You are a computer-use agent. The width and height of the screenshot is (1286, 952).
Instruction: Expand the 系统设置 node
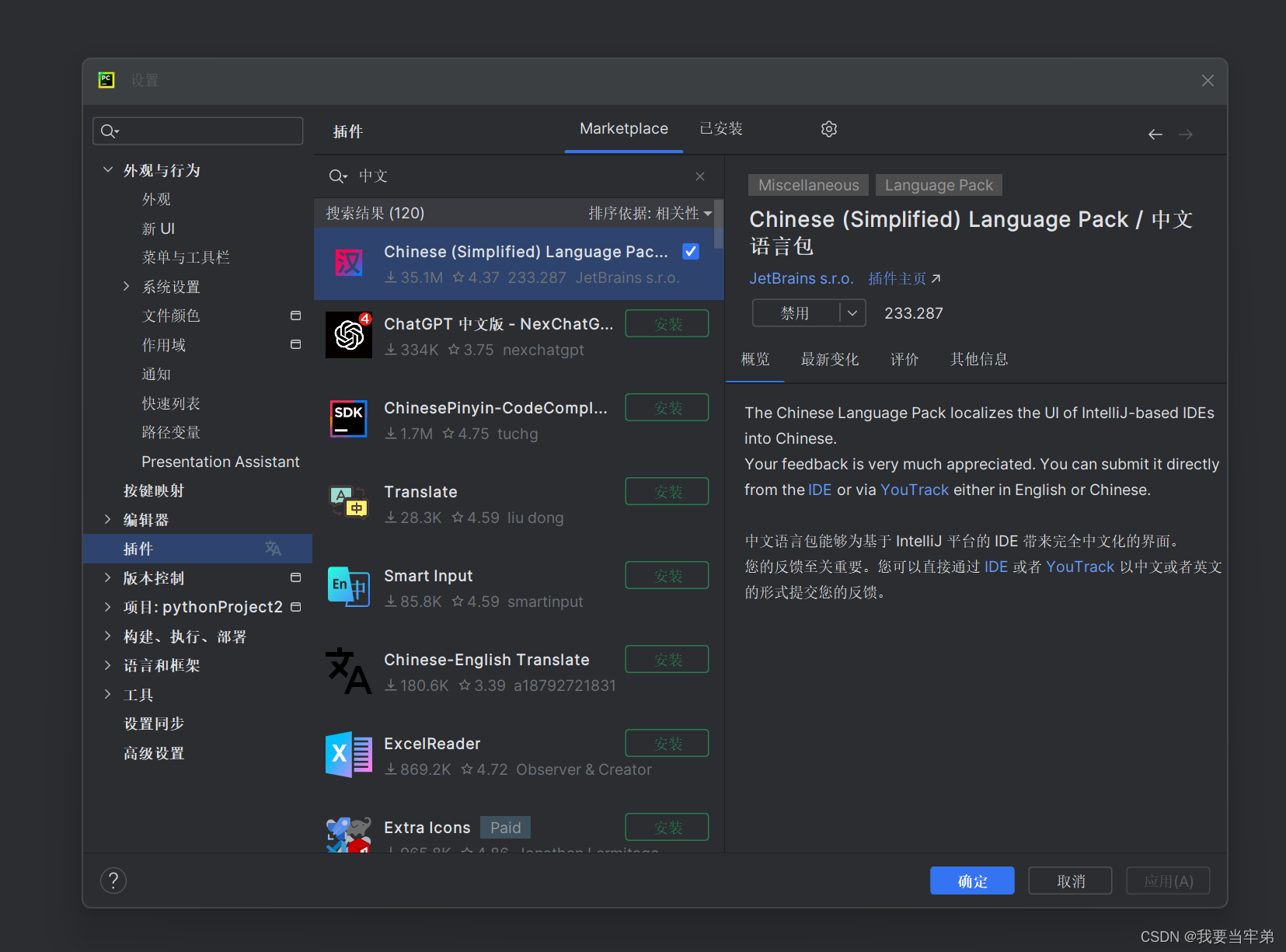coord(126,287)
